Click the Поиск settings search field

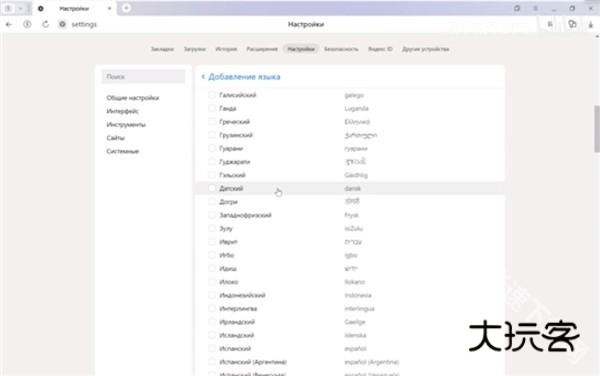(143, 77)
